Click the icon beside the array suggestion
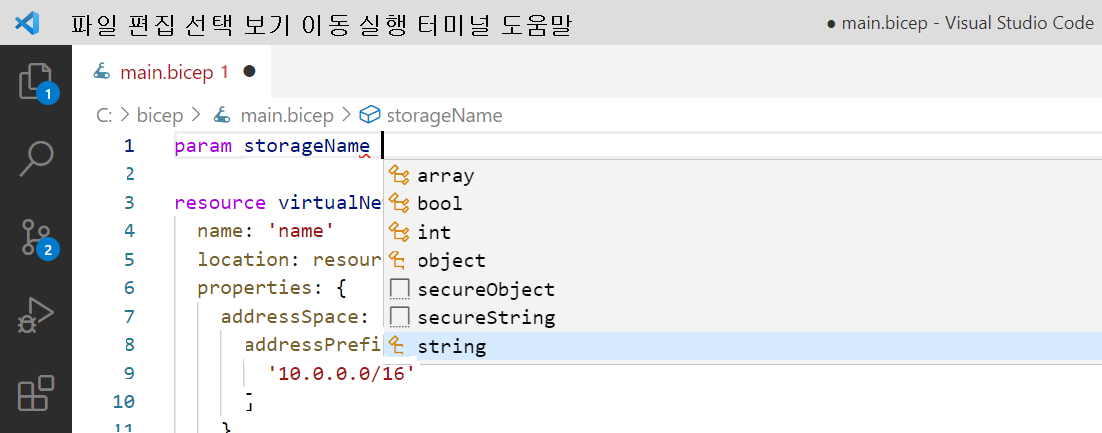Image resolution: width=1102 pixels, height=433 pixels. click(398, 175)
